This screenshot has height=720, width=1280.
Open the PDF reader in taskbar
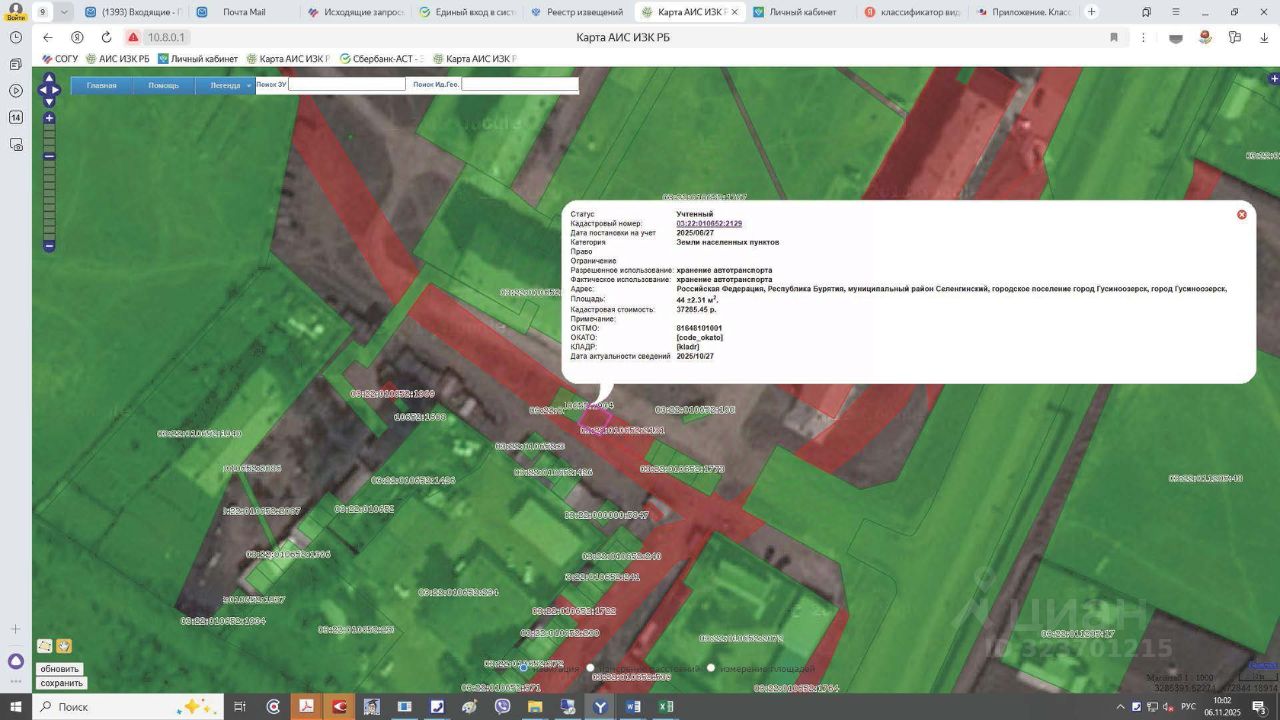click(307, 707)
